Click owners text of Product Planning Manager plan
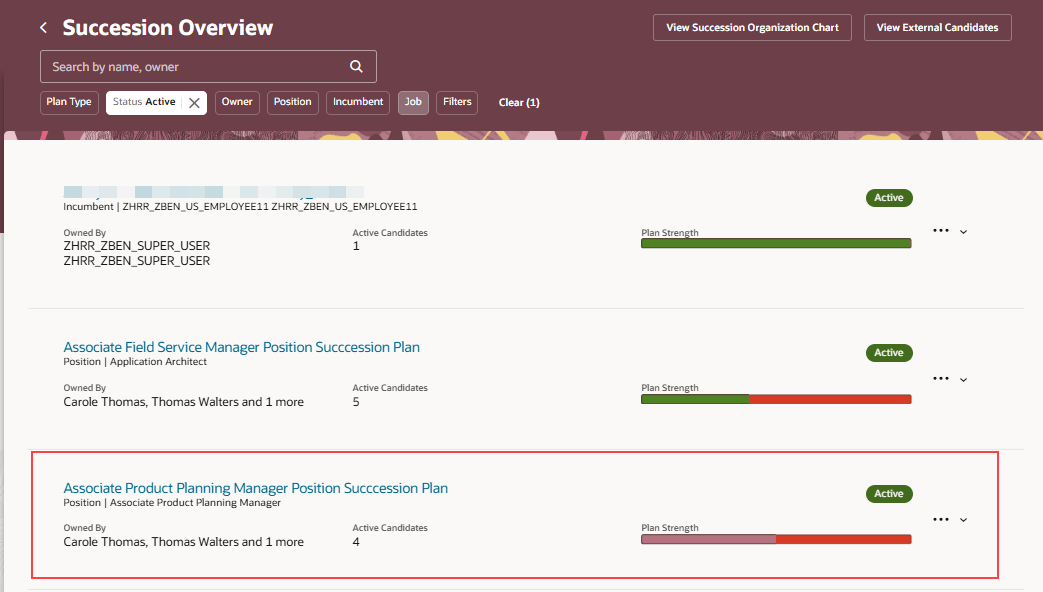1043x592 pixels. tap(184, 542)
